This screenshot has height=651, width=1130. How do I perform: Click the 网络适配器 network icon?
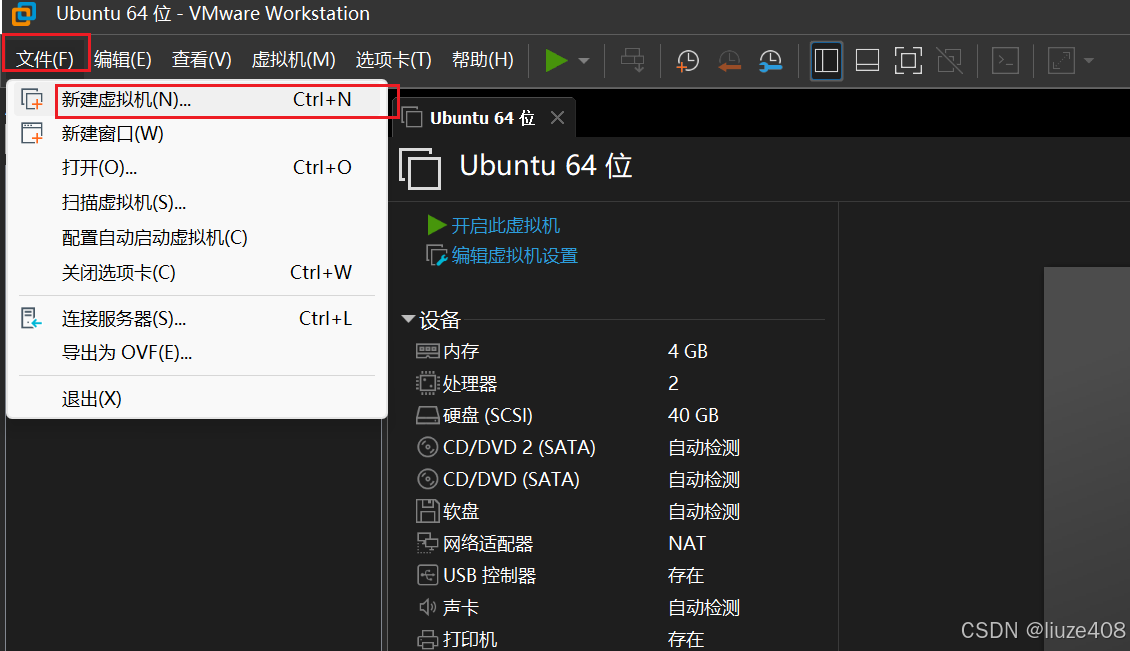click(x=427, y=543)
